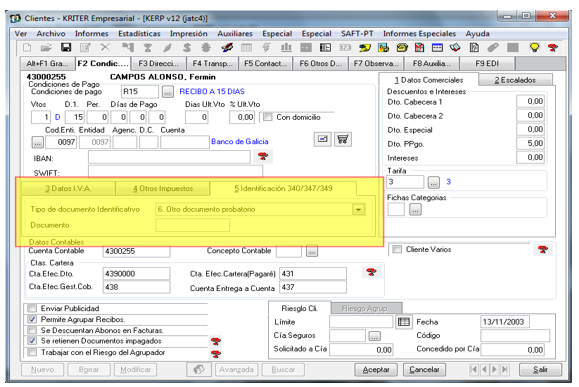Click the lookup button beside Condiciones de pago R15
This screenshot has height=387, width=579.
(x=168, y=92)
